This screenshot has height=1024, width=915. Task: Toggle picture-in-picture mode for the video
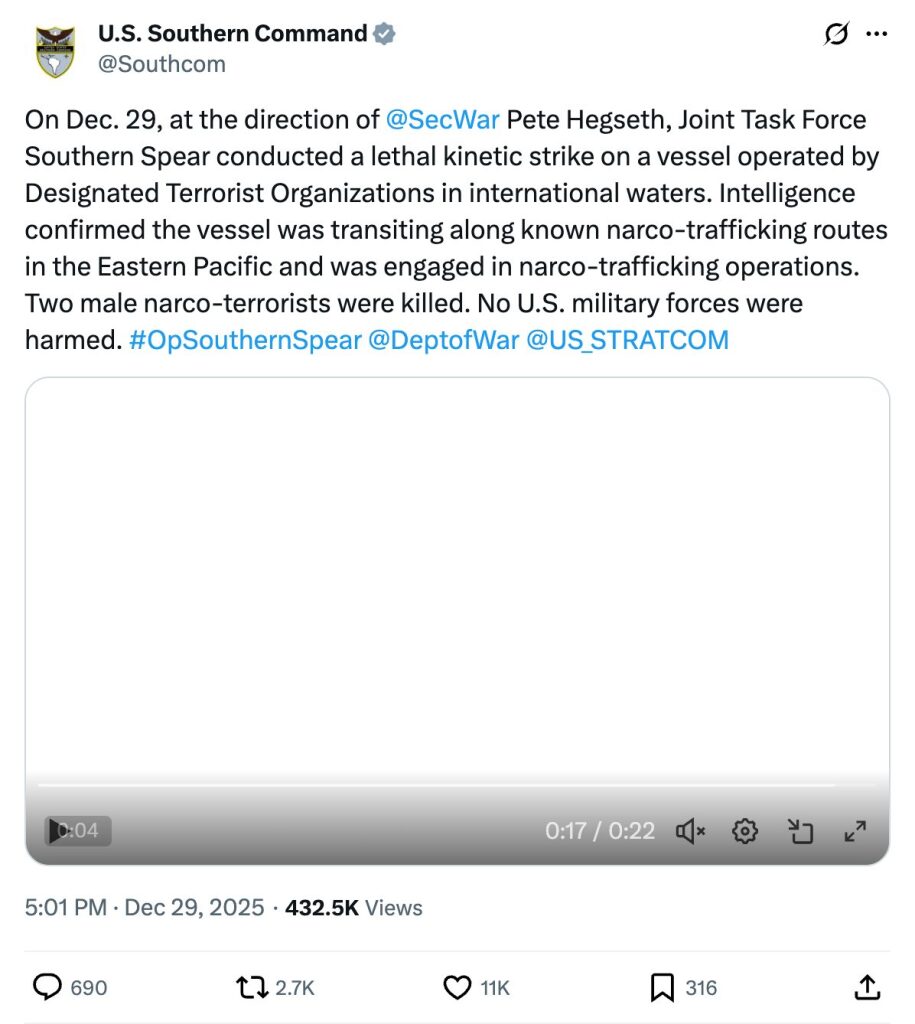[800, 831]
